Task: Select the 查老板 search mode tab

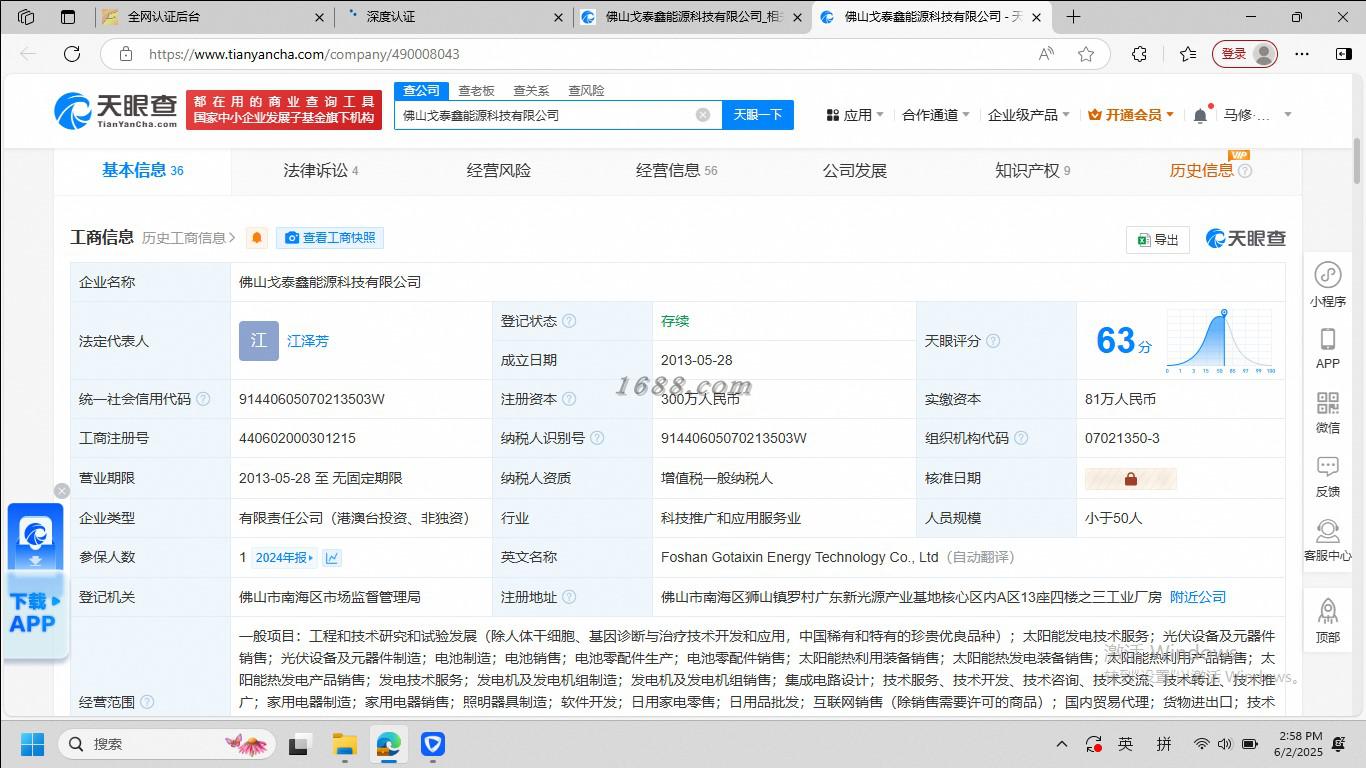Action: (476, 90)
